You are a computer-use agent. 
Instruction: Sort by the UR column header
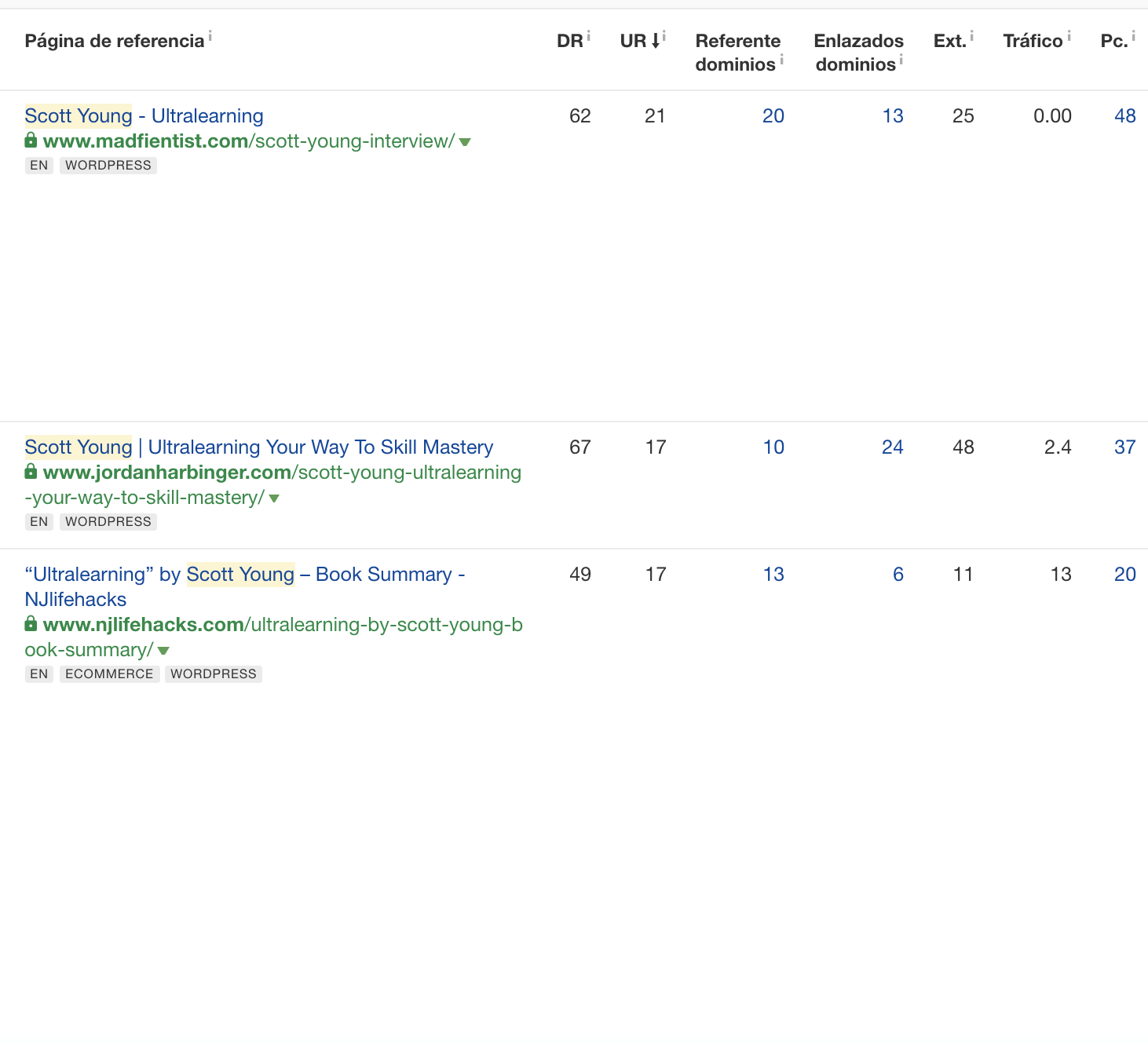point(633,41)
